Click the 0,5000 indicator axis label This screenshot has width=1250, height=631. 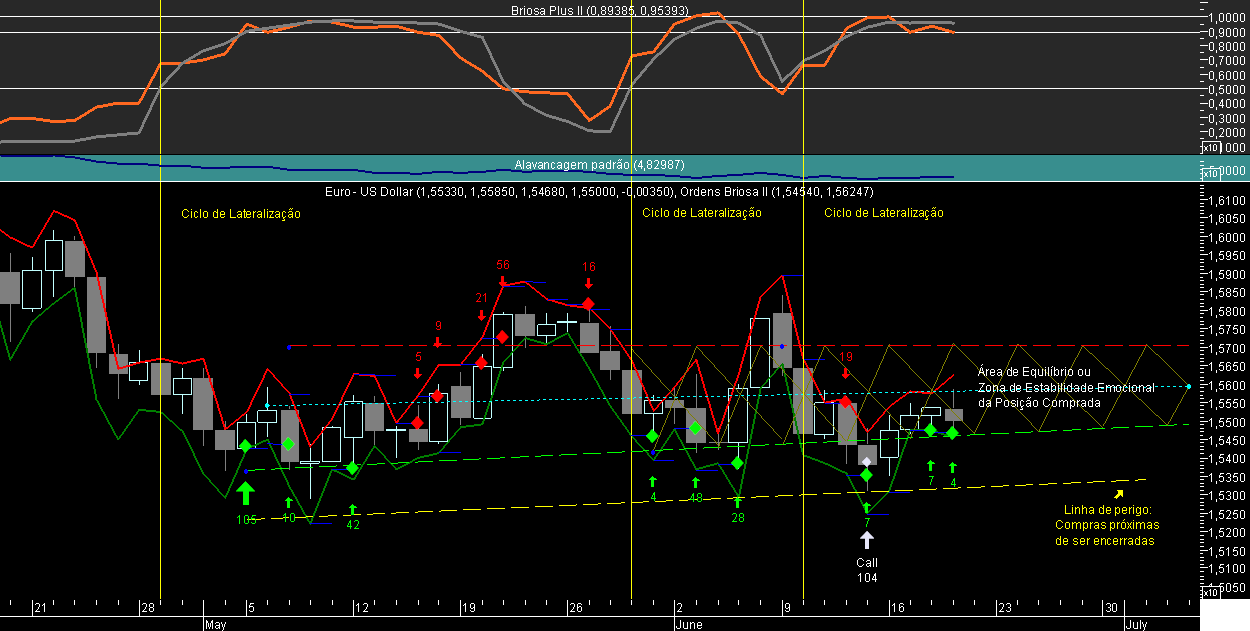(x=1225, y=89)
